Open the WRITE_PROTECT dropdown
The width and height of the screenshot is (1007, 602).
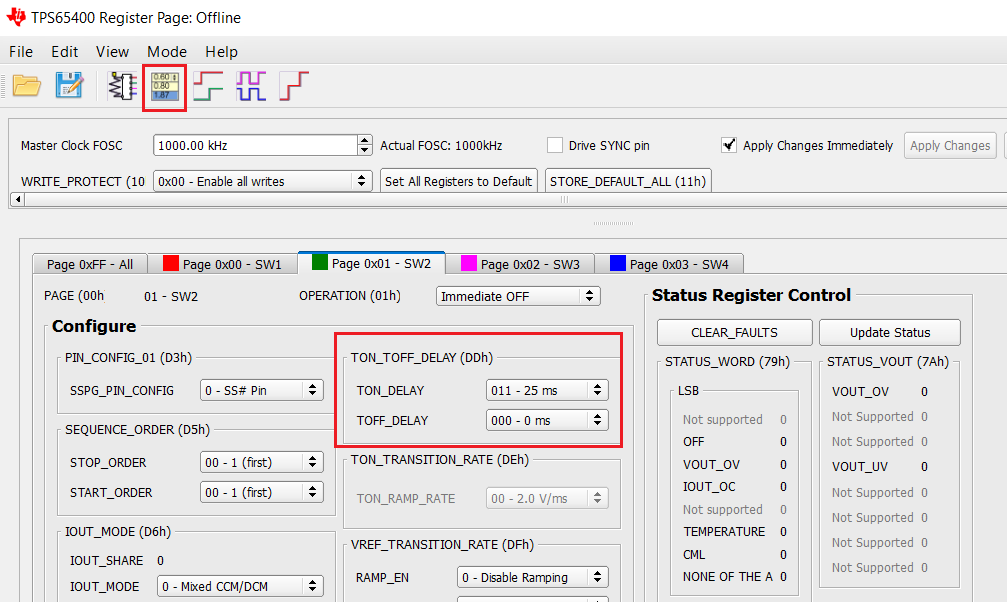pyautogui.click(x=263, y=181)
